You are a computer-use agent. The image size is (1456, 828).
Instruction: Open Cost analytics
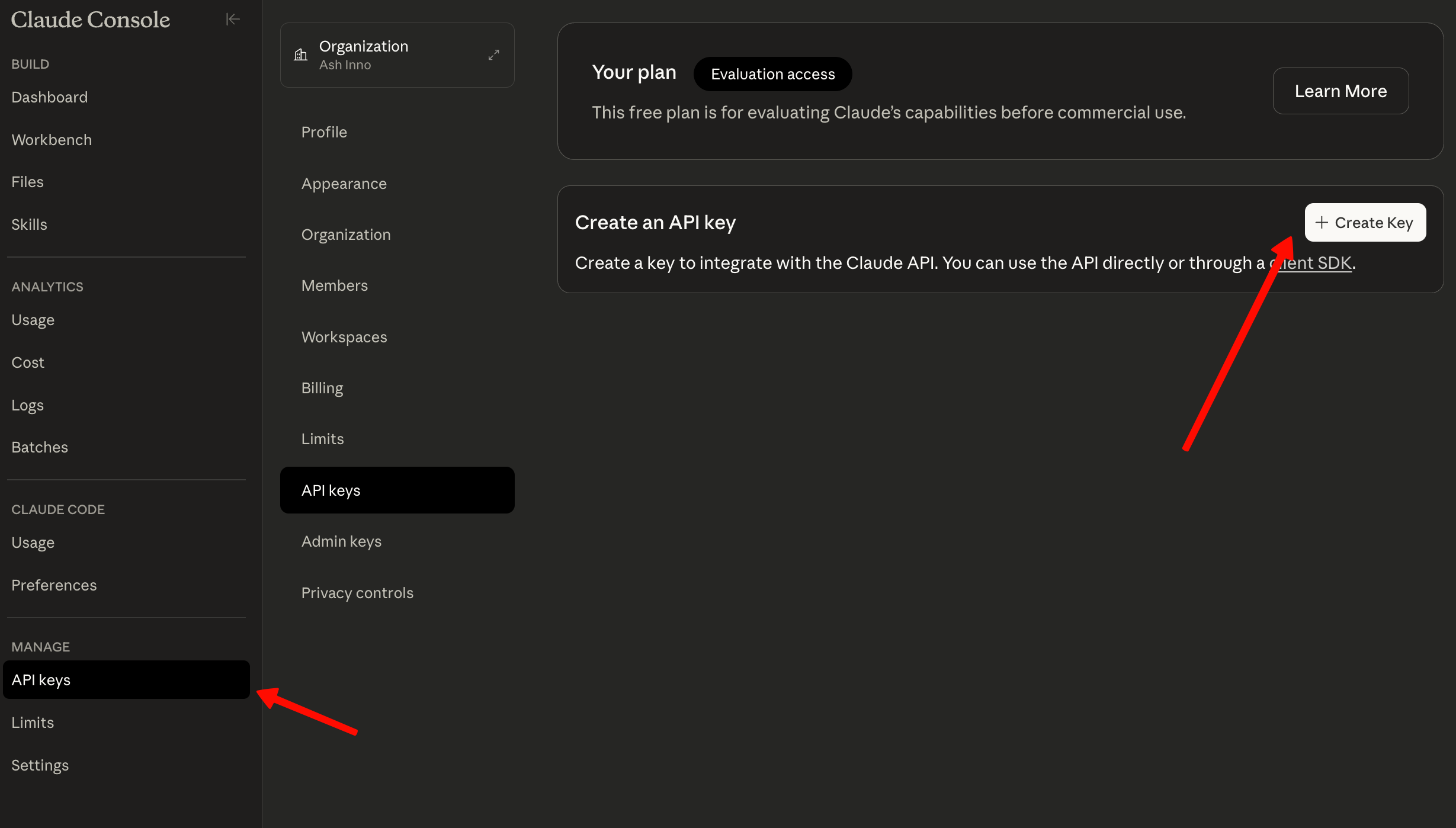(28, 362)
